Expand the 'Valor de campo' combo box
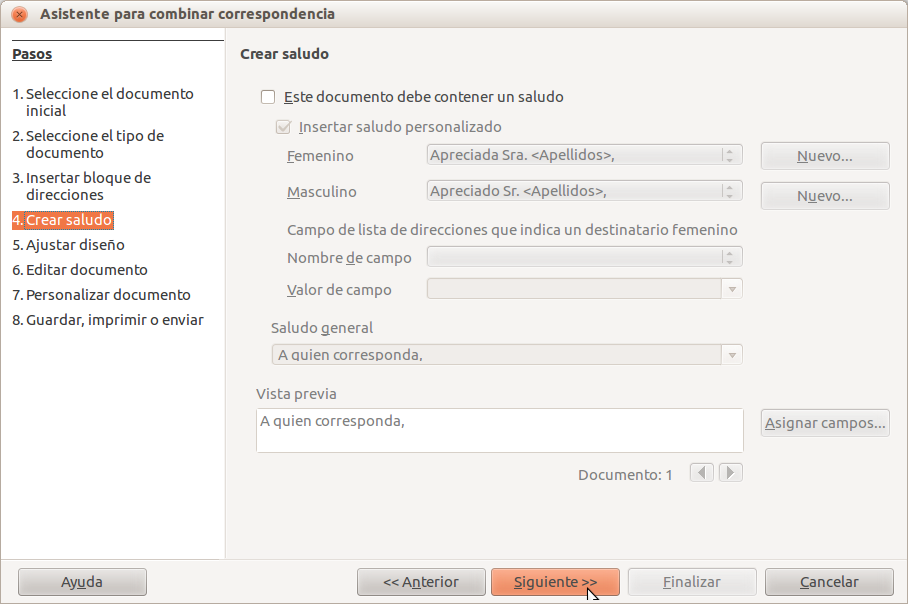This screenshot has height=604, width=908. 732,289
